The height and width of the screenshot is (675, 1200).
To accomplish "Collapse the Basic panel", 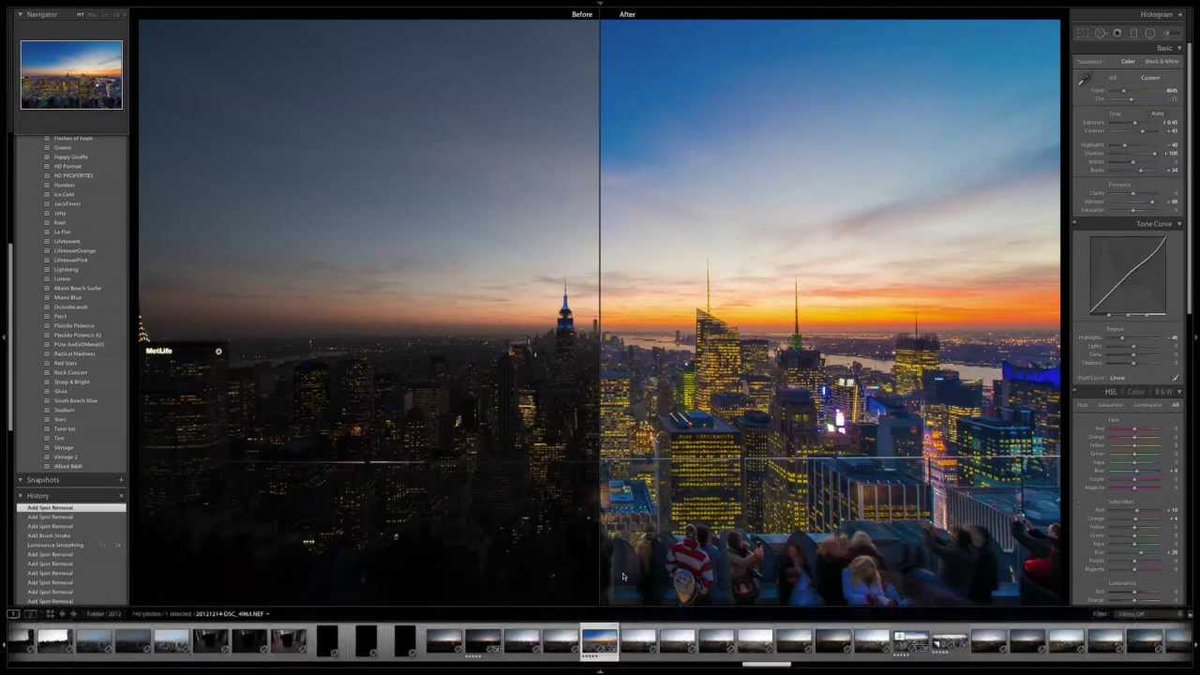I will point(1180,48).
